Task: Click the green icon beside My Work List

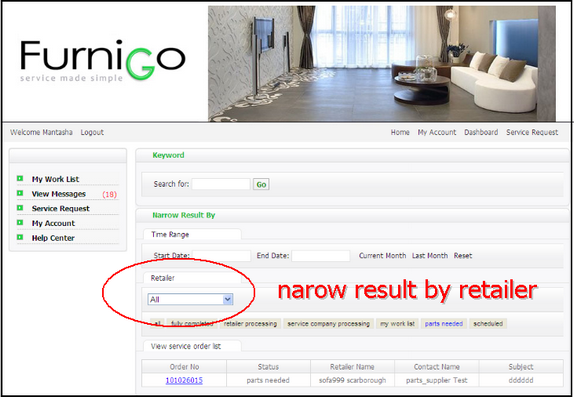Action: pos(20,179)
